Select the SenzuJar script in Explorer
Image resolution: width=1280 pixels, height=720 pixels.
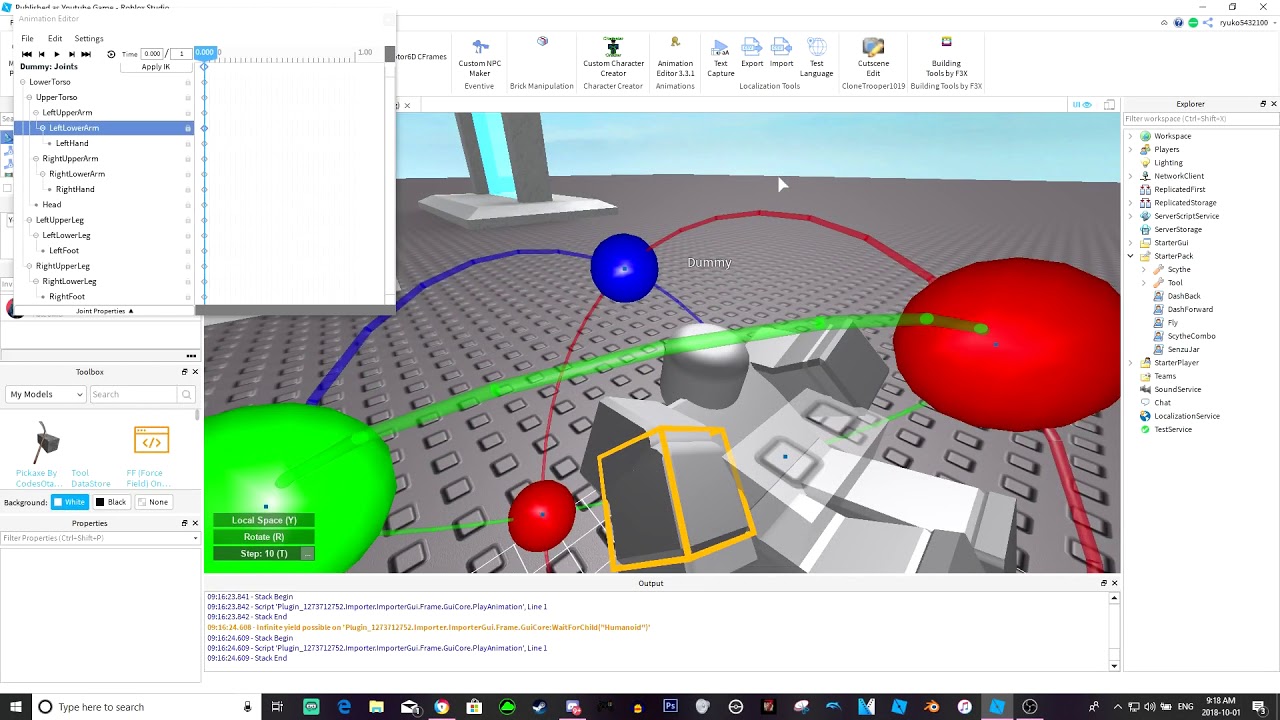(x=1183, y=349)
